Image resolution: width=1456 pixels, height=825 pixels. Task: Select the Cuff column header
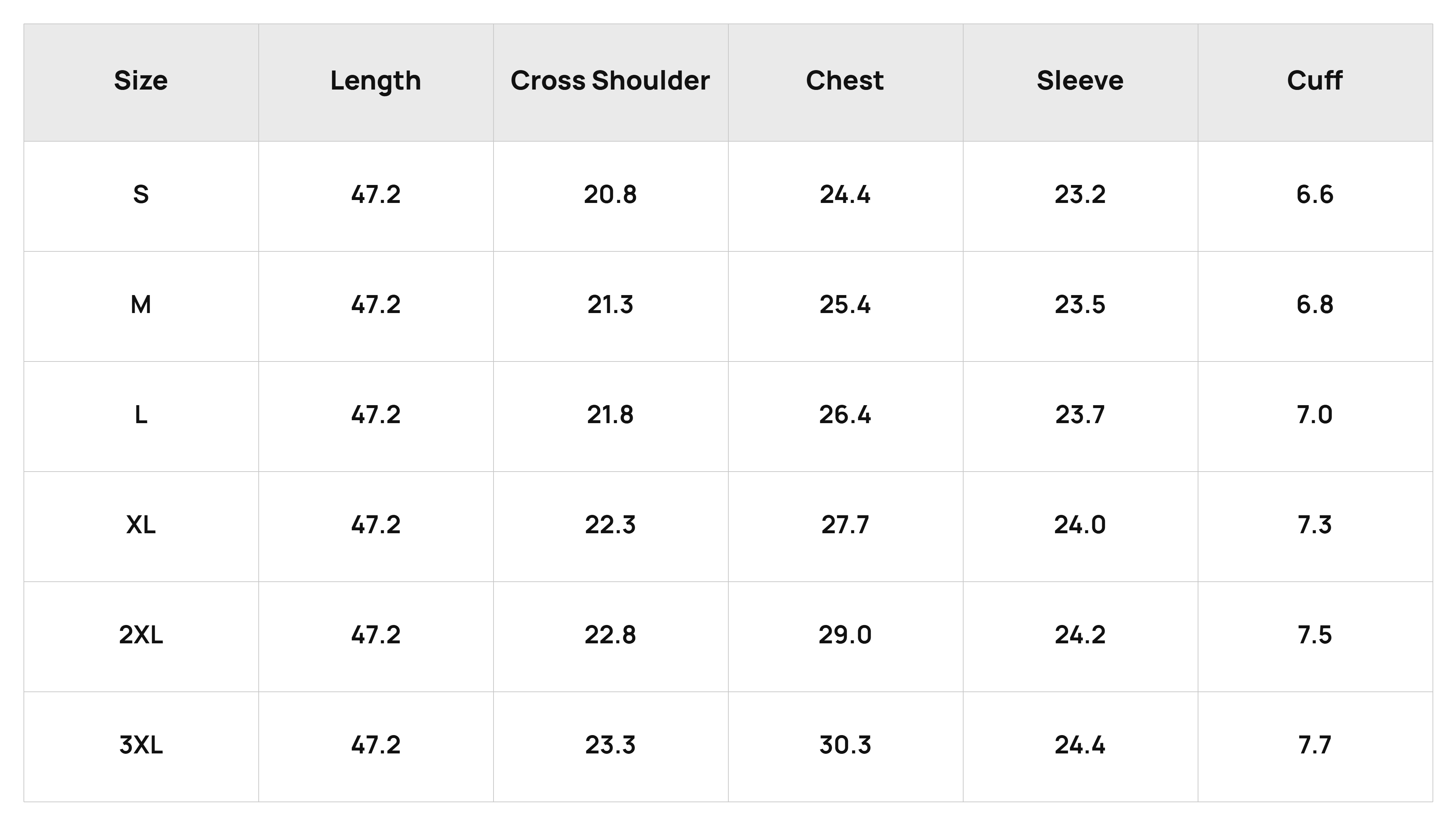coord(1314,80)
